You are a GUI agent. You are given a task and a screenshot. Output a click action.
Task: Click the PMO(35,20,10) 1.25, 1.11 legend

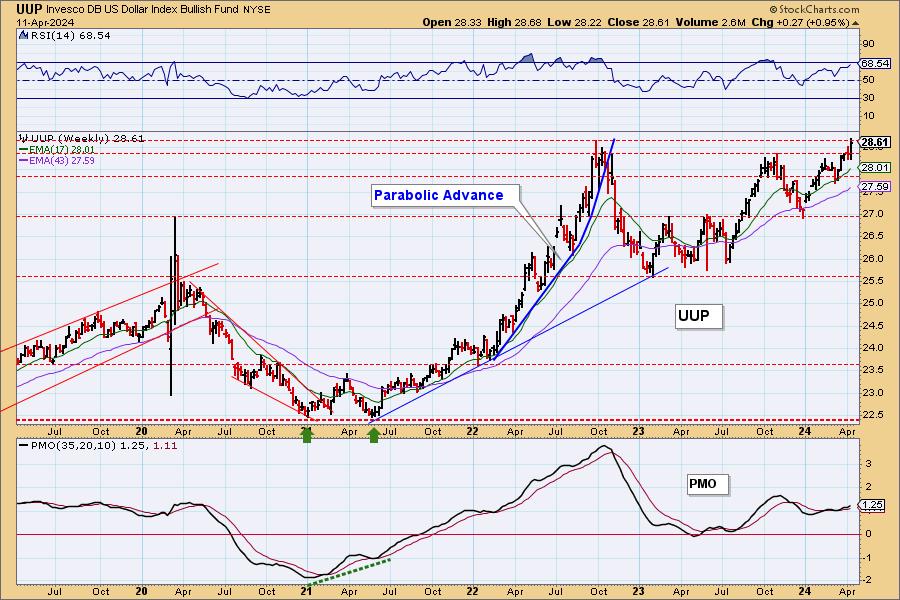click(97, 446)
